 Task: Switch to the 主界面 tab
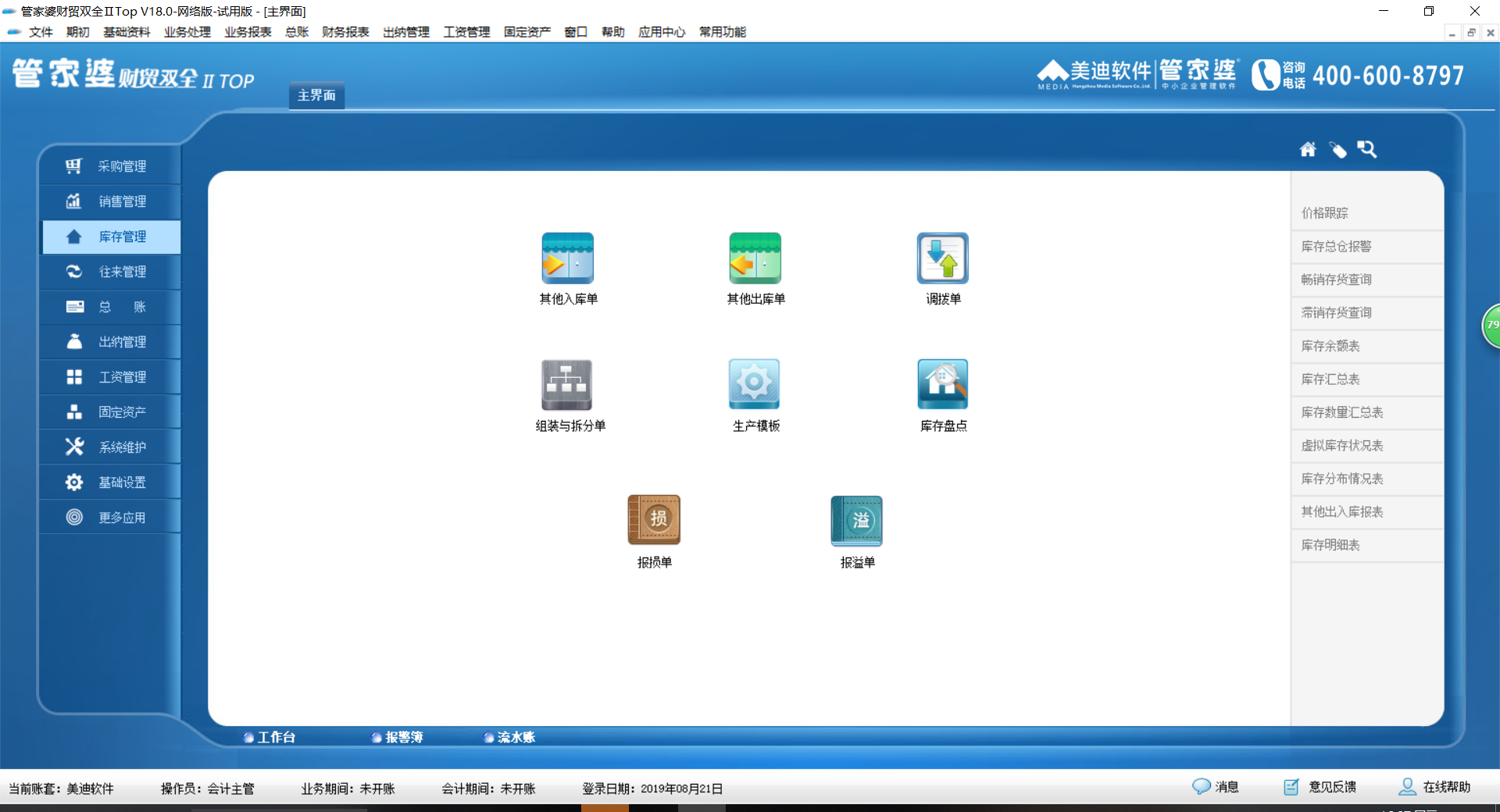316,95
